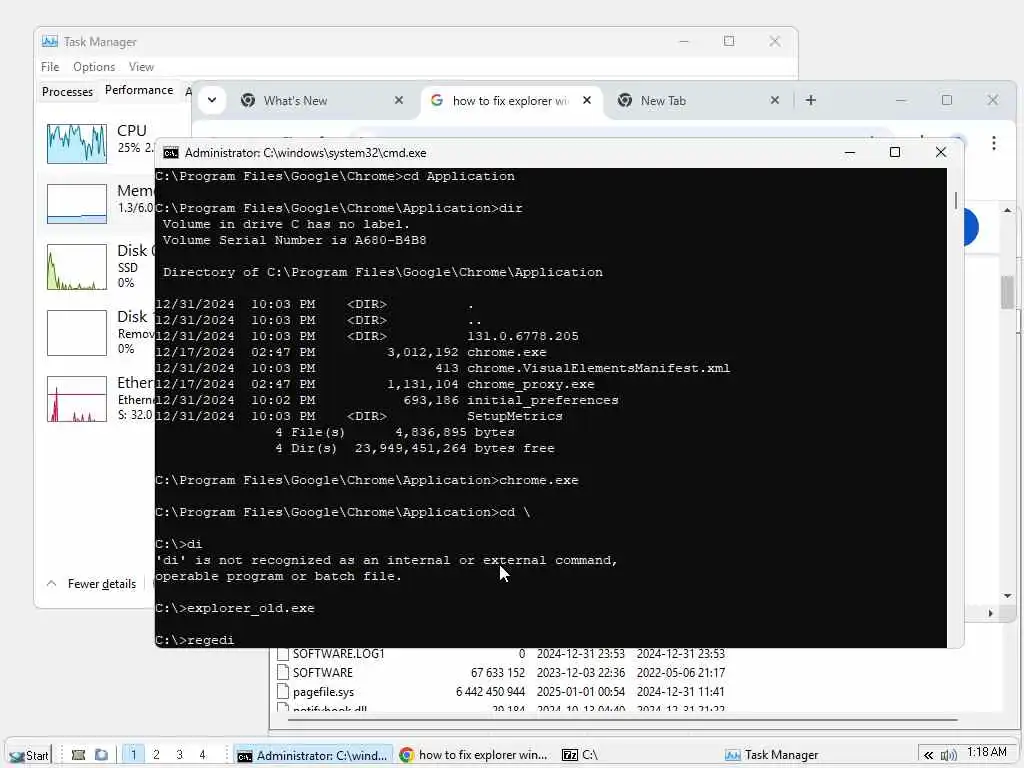1024x768 pixels.
Task: Click the 'chrome.exe' filename in the dir listing
Action: pos(507,352)
